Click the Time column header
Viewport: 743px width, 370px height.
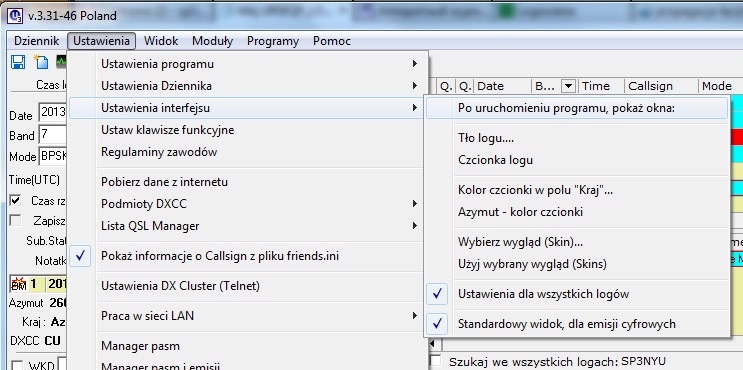(x=600, y=86)
